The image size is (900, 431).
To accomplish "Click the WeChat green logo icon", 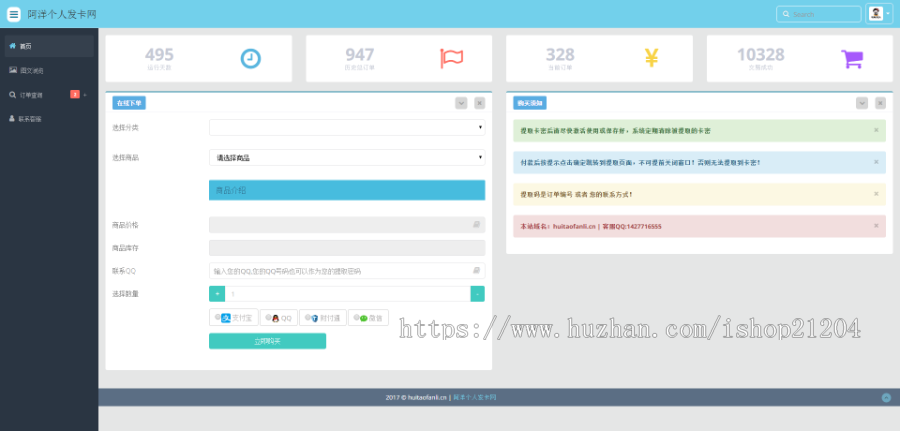I will pos(363,318).
